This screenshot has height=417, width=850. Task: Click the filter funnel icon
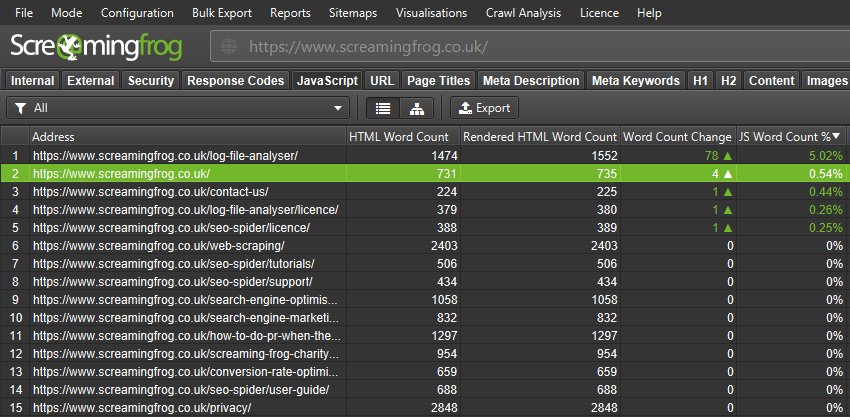tap(20, 108)
